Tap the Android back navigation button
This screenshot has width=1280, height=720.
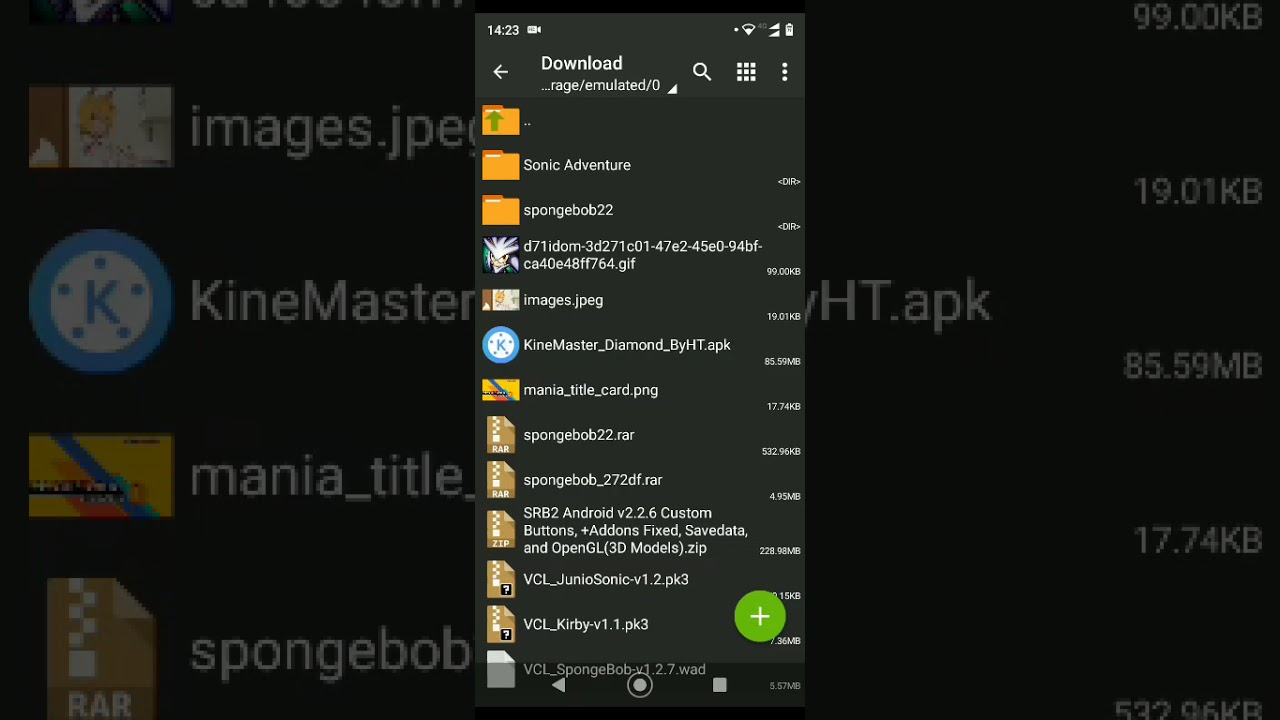tap(559, 685)
